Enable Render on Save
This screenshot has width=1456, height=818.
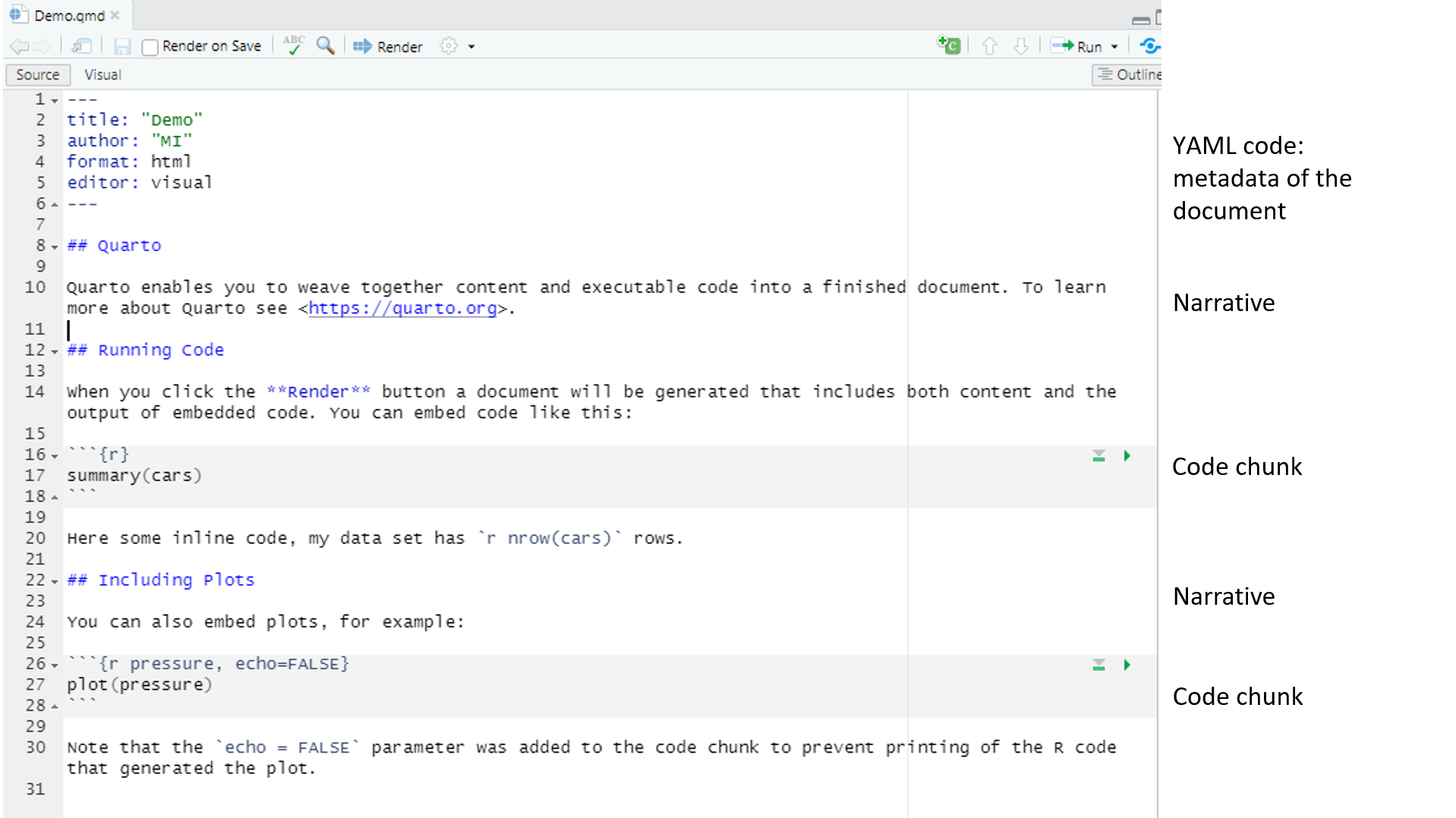click(150, 47)
